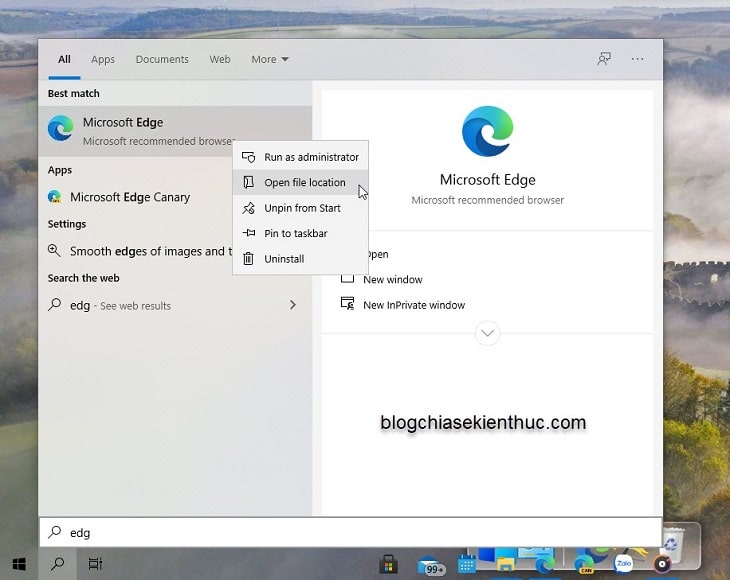
Task: Open the round music app icon on taskbar
Action: pyautogui.click(x=662, y=564)
